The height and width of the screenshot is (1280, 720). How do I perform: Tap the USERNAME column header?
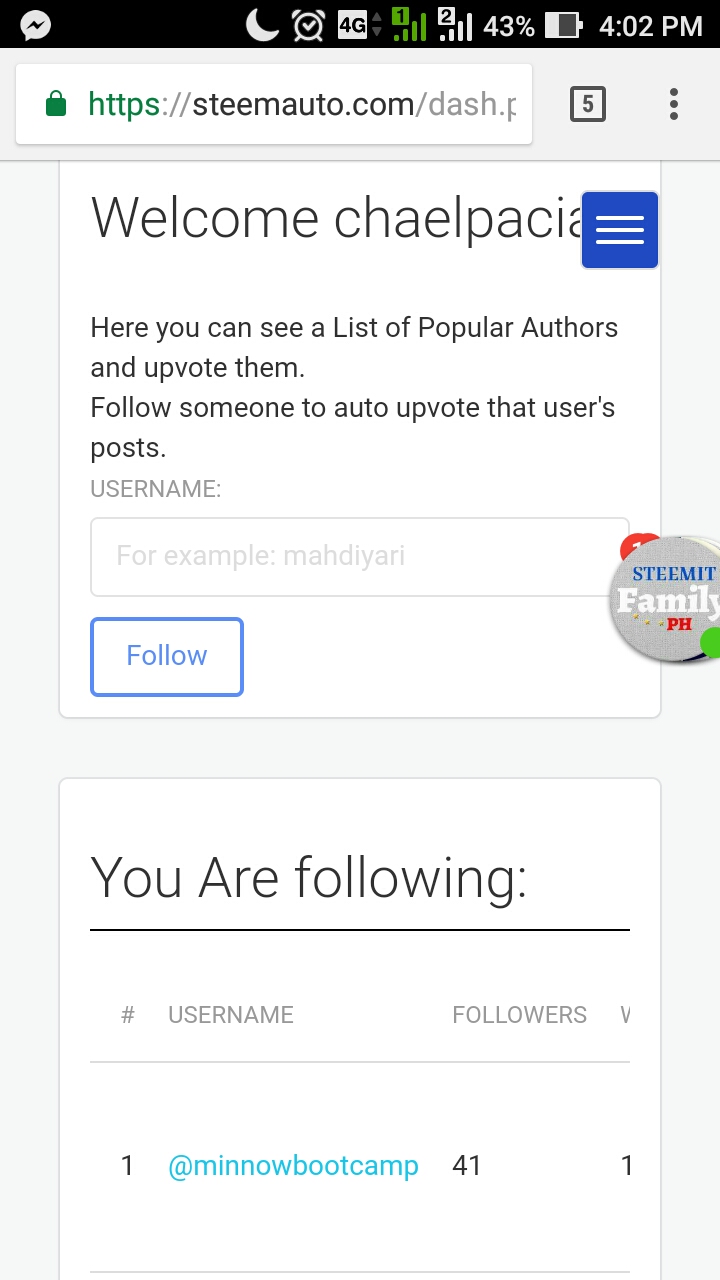231,1015
